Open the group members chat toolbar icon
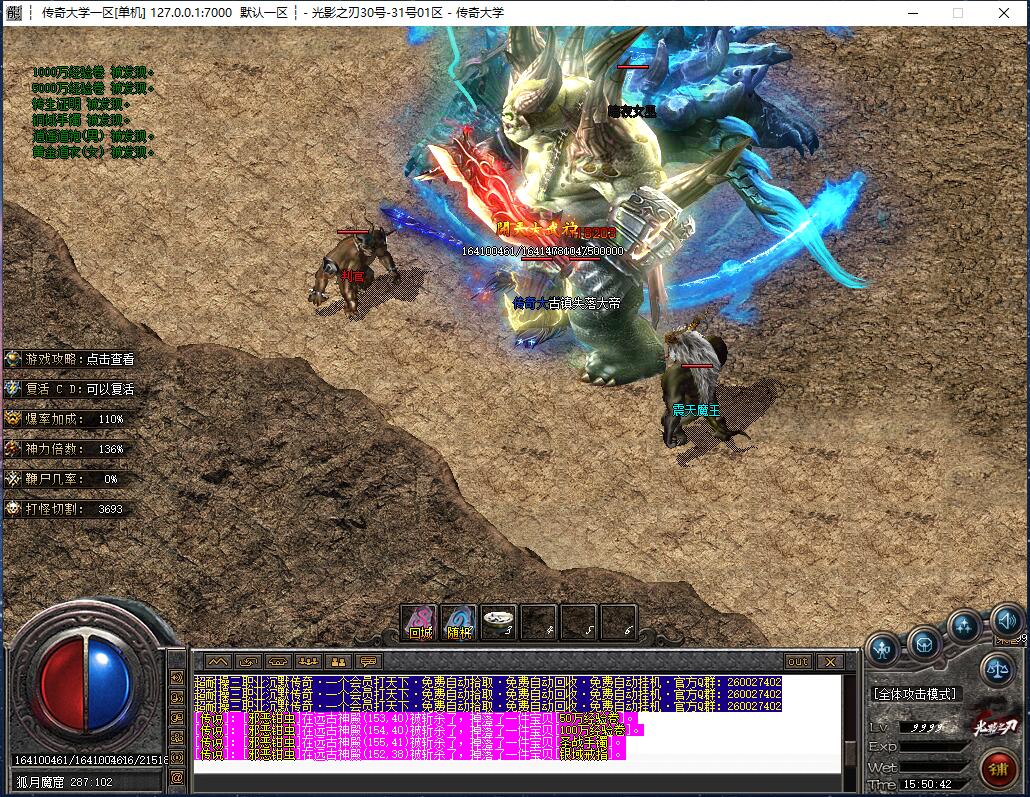Viewport: 1030px width, 797px height. point(309,662)
